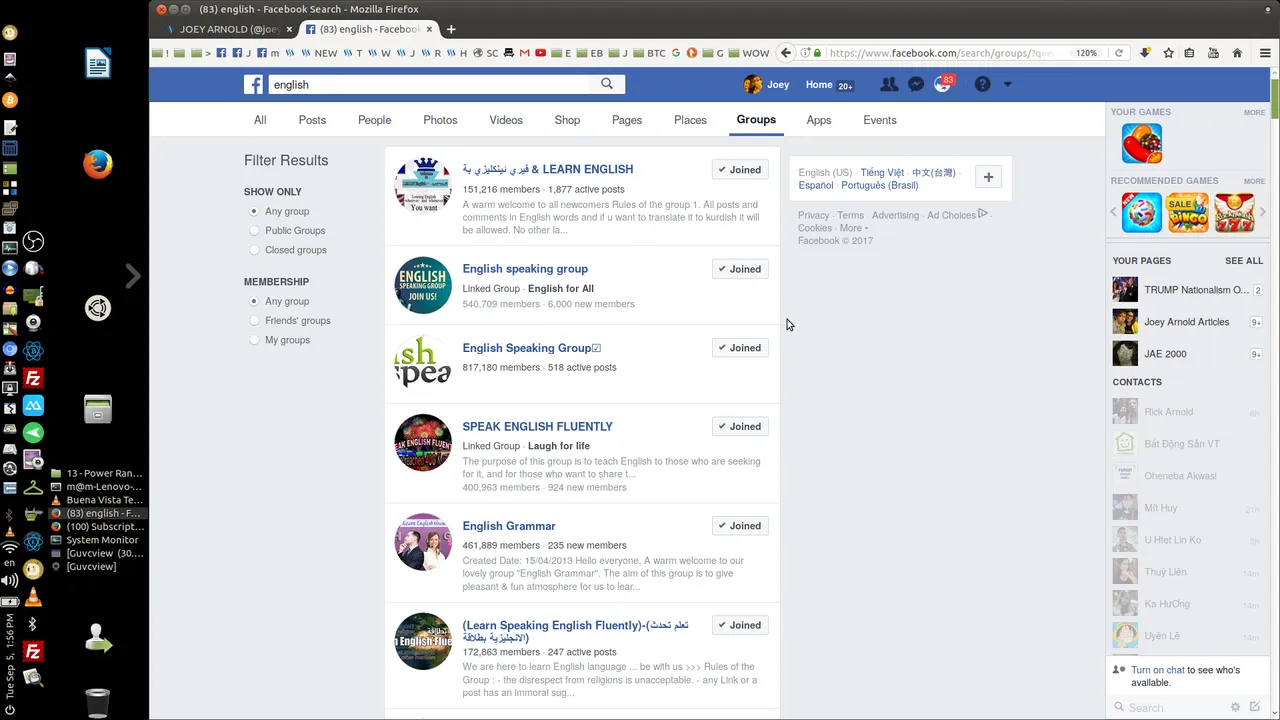Open Quick Help question mark icon

982,85
